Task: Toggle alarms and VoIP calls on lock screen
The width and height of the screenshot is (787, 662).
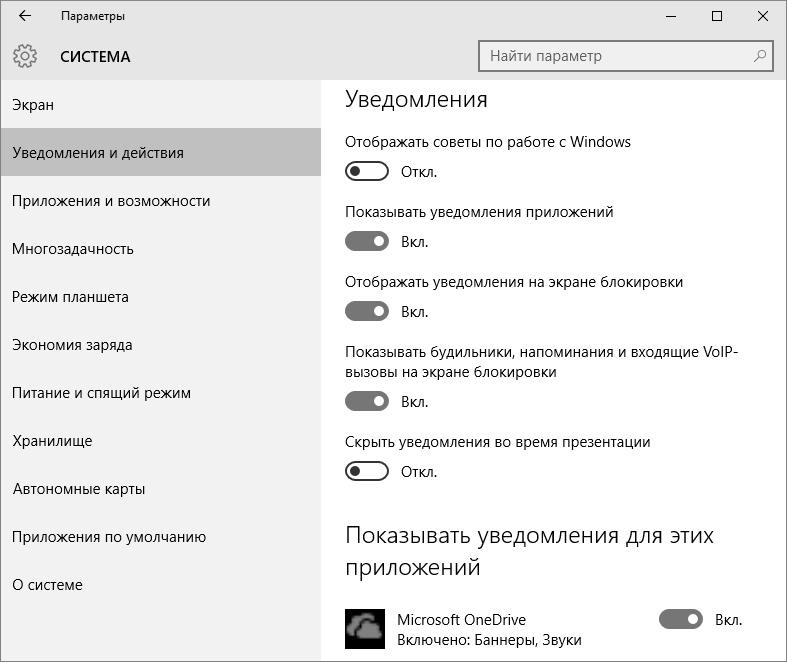Action: [x=366, y=402]
